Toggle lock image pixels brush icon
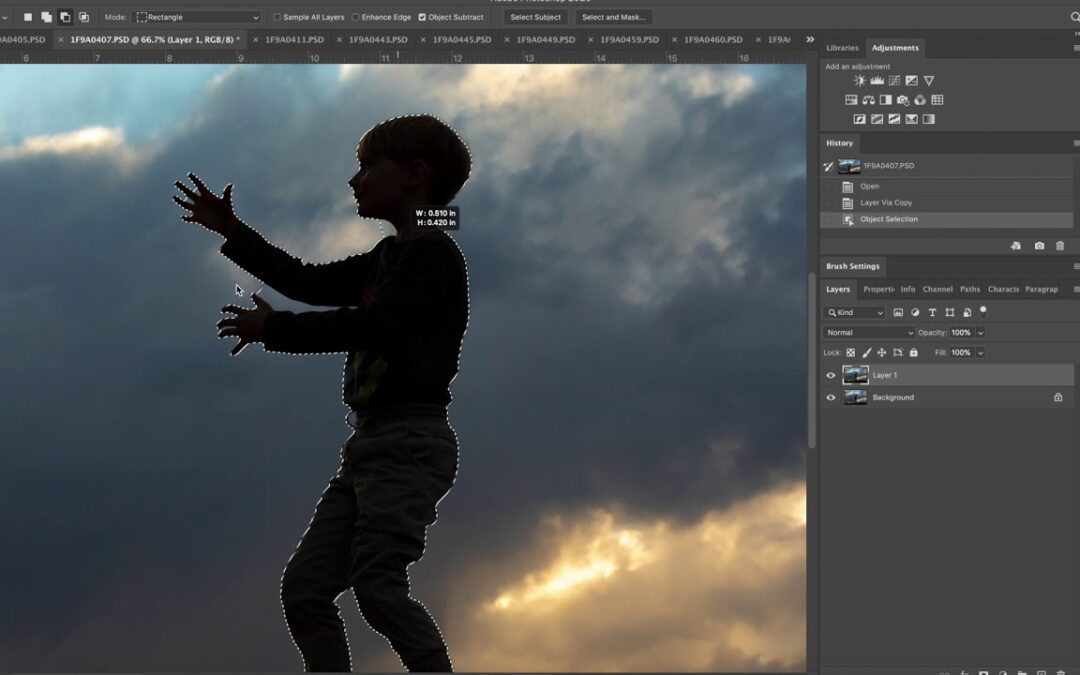1080x675 pixels. coord(866,353)
